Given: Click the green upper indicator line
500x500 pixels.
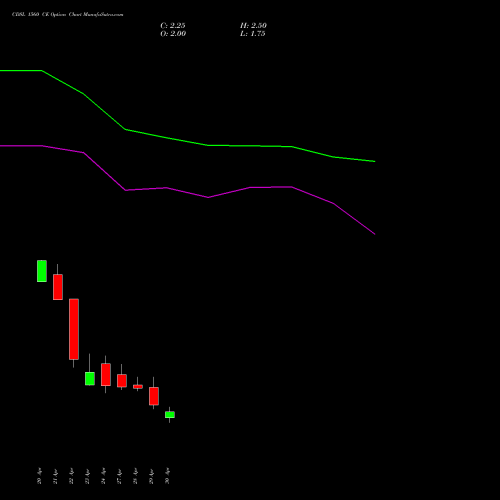Looking at the screenshot, I should pos(187,142).
